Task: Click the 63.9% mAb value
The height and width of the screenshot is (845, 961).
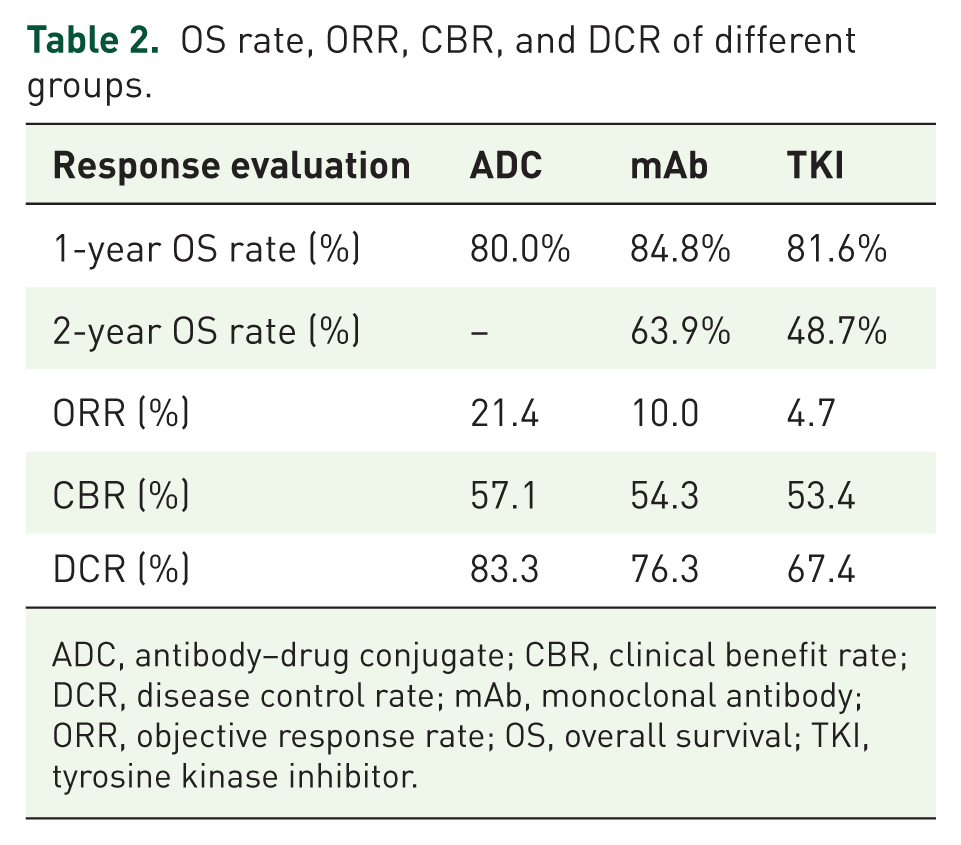Action: (x=680, y=331)
